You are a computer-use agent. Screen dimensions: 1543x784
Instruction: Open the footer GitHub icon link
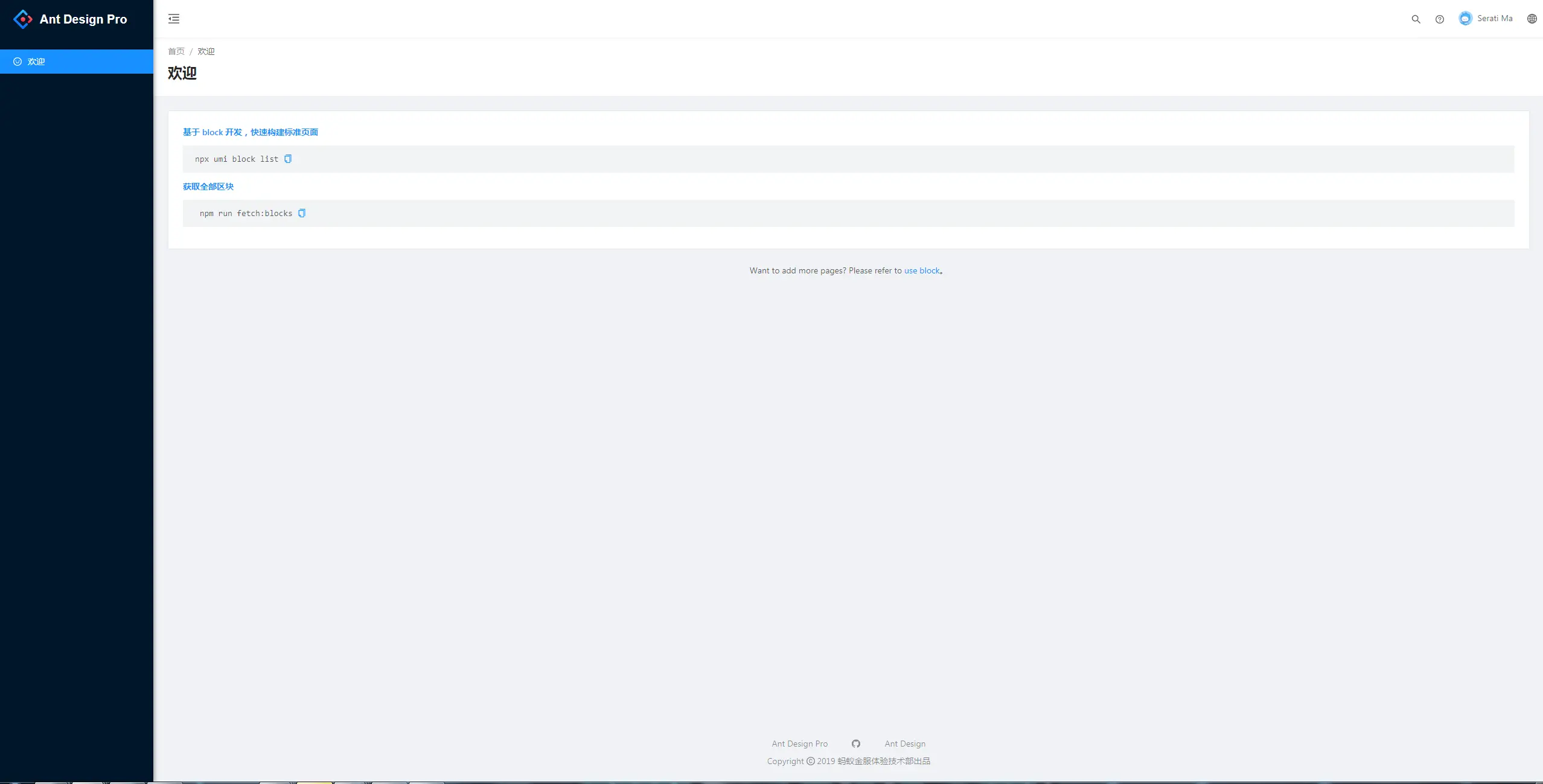(x=856, y=744)
